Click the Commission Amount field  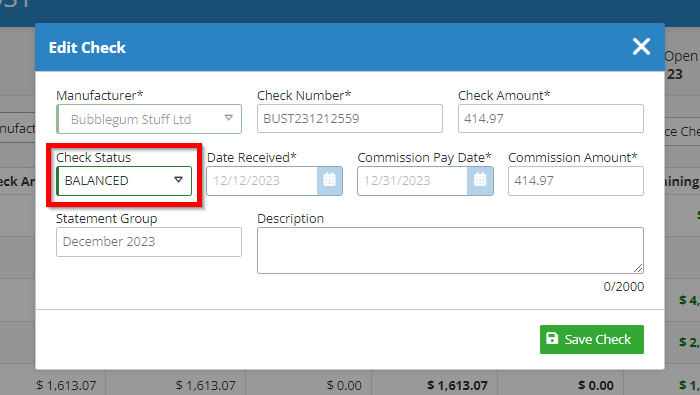pos(575,181)
